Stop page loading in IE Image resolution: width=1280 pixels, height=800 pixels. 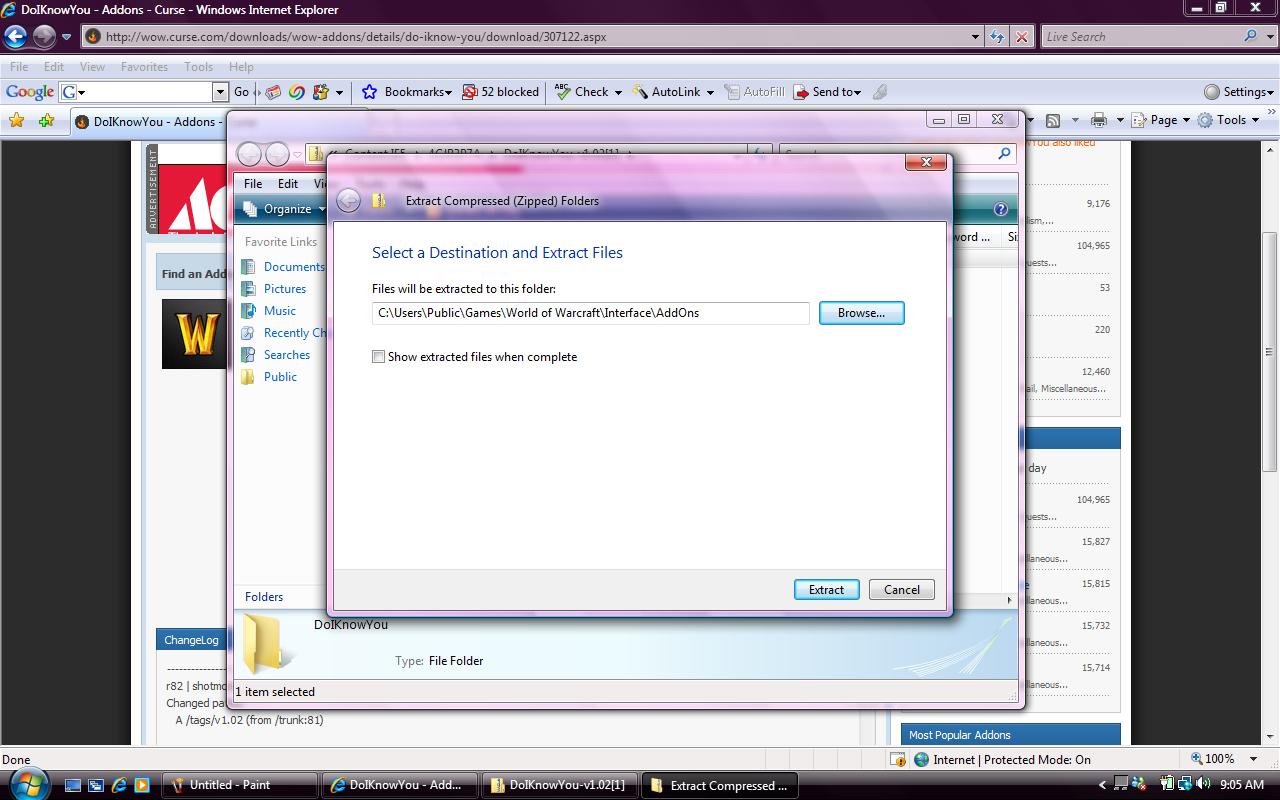click(1021, 37)
